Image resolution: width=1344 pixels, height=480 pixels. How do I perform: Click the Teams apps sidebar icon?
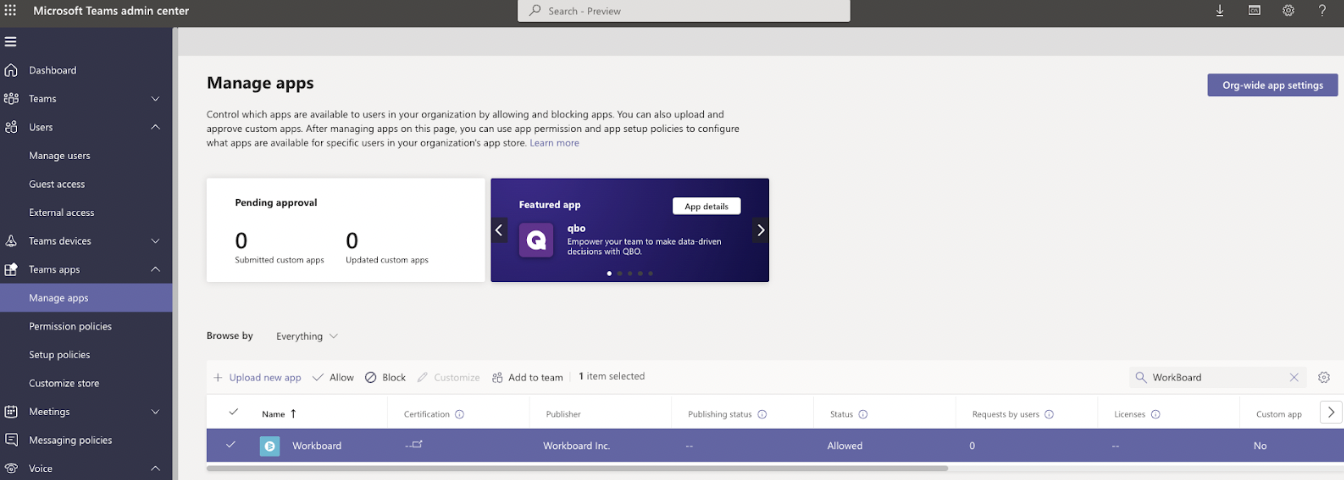coord(11,269)
